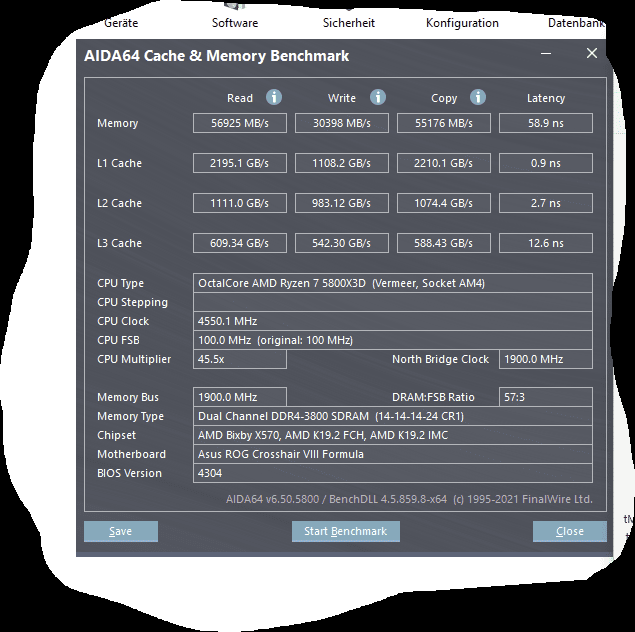Image resolution: width=635 pixels, height=632 pixels.
Task: Open the Datenbank menu item
Action: tap(576, 23)
